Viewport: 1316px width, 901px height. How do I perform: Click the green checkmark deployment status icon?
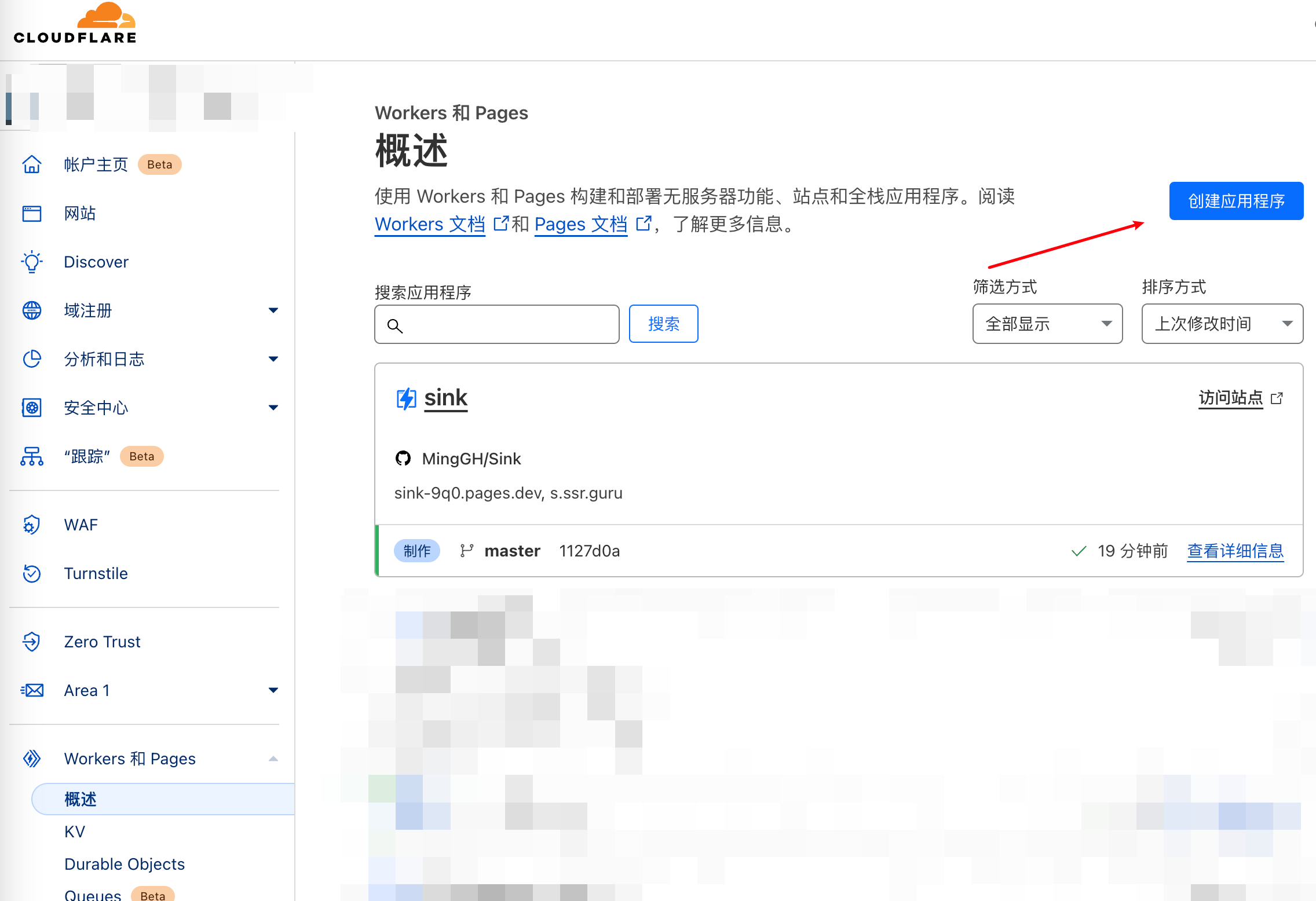pyautogui.click(x=1079, y=551)
